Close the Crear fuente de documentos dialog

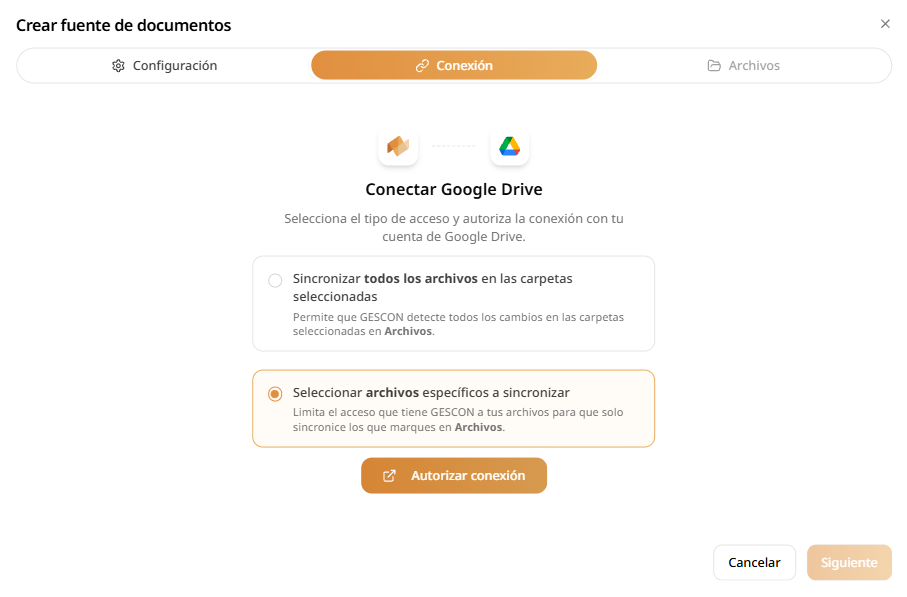click(885, 24)
